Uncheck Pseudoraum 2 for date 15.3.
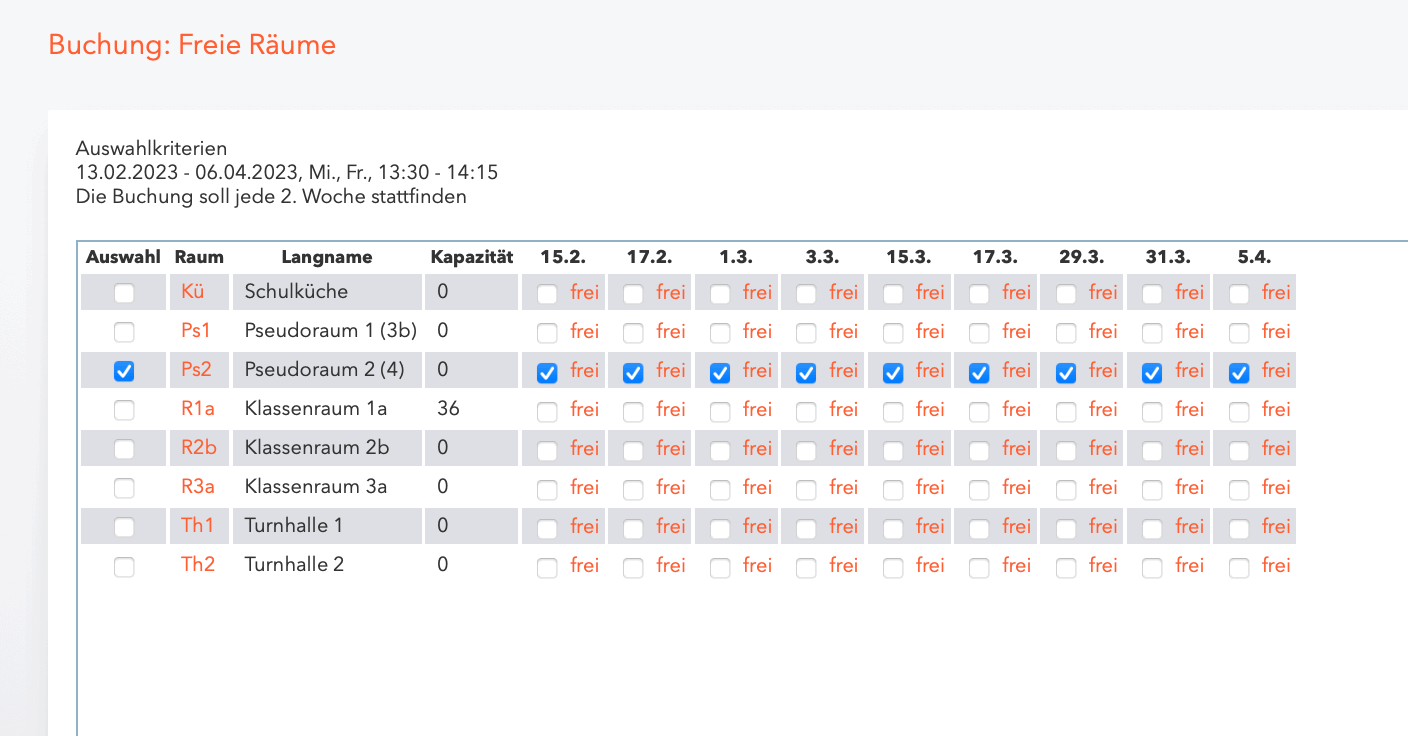The width and height of the screenshot is (1408, 736). pyautogui.click(x=893, y=372)
